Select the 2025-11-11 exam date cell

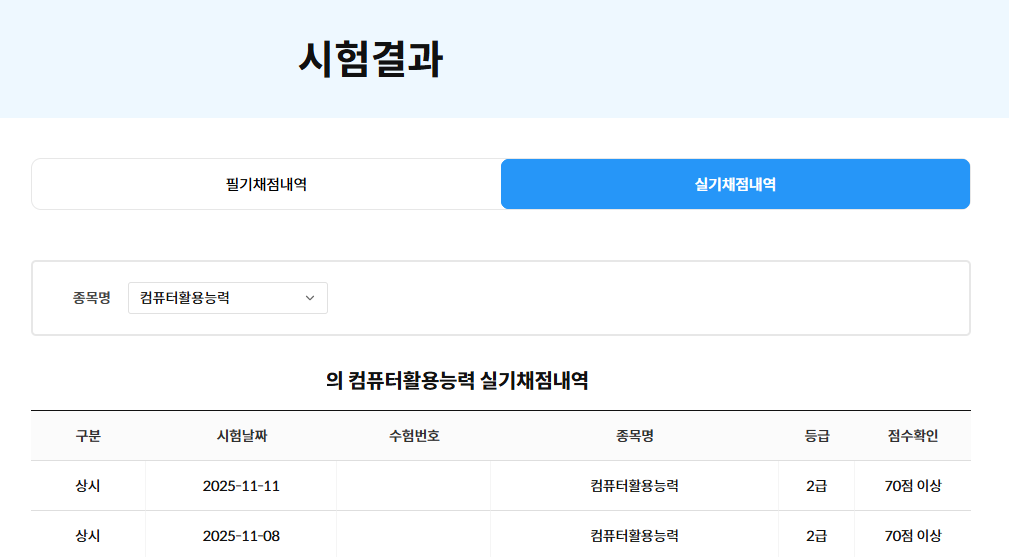[241, 486]
